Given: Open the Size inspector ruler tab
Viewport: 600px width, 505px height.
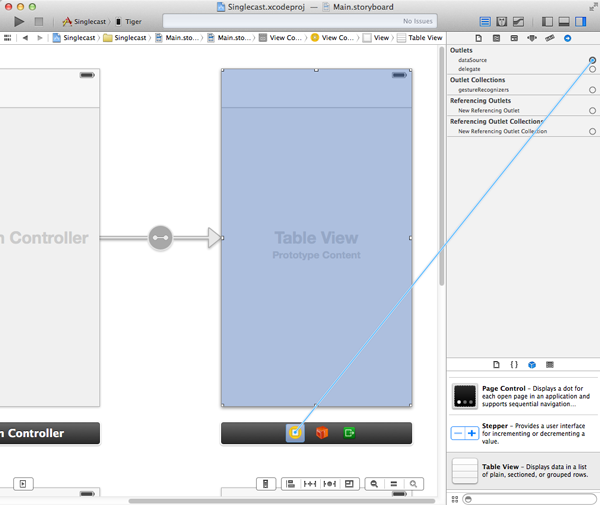Looking at the screenshot, I should tap(550, 38).
